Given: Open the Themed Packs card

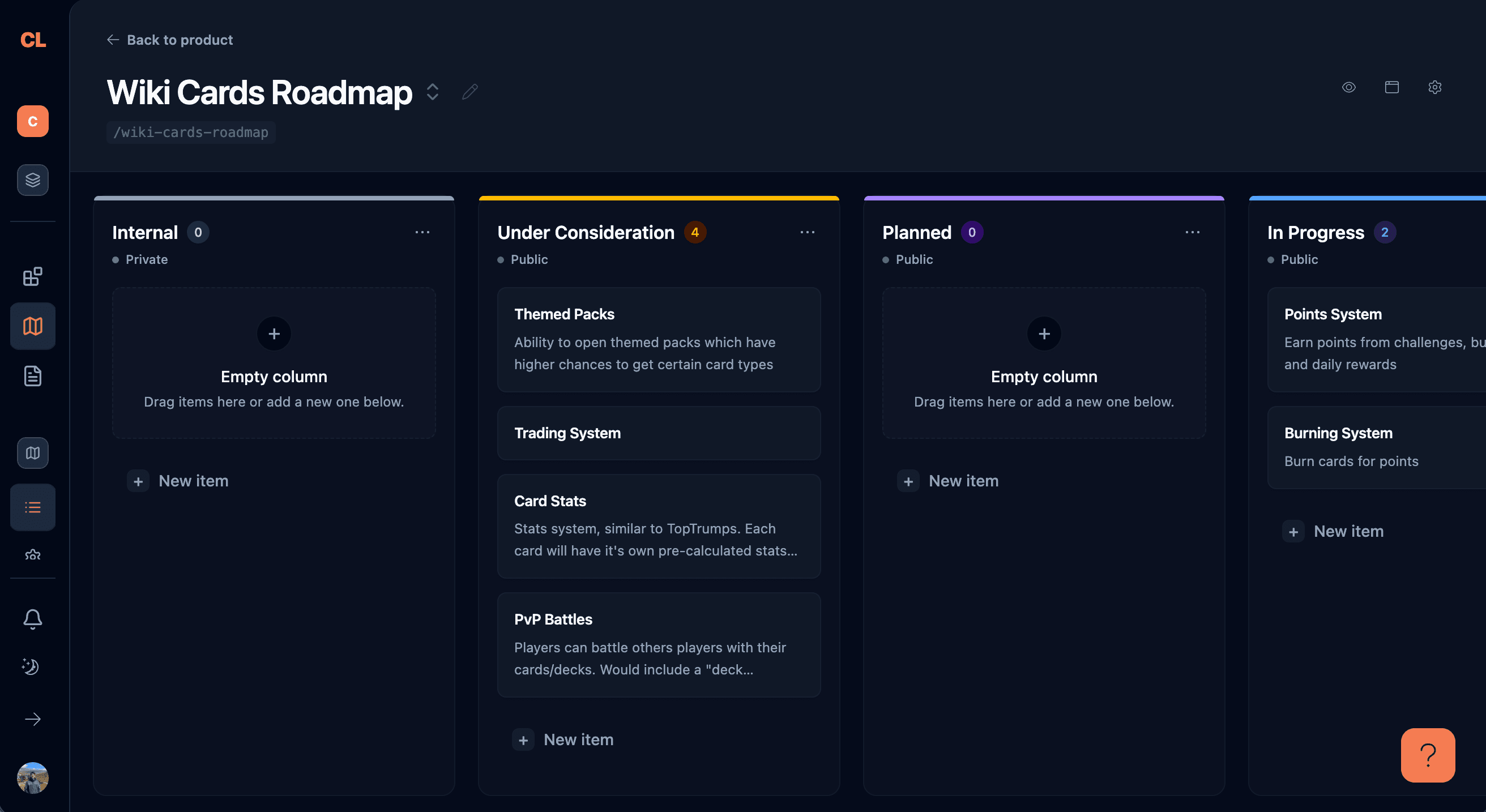Looking at the screenshot, I should 659,340.
